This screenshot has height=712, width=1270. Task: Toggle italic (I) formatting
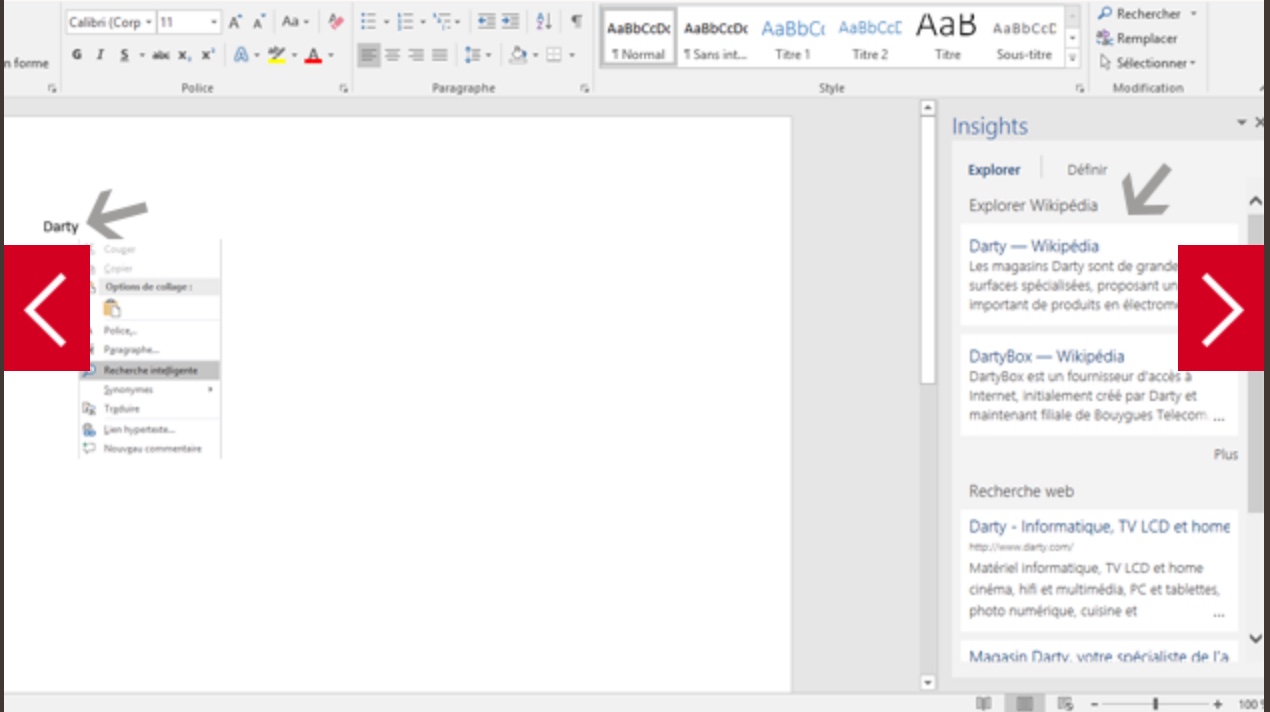tap(100, 55)
